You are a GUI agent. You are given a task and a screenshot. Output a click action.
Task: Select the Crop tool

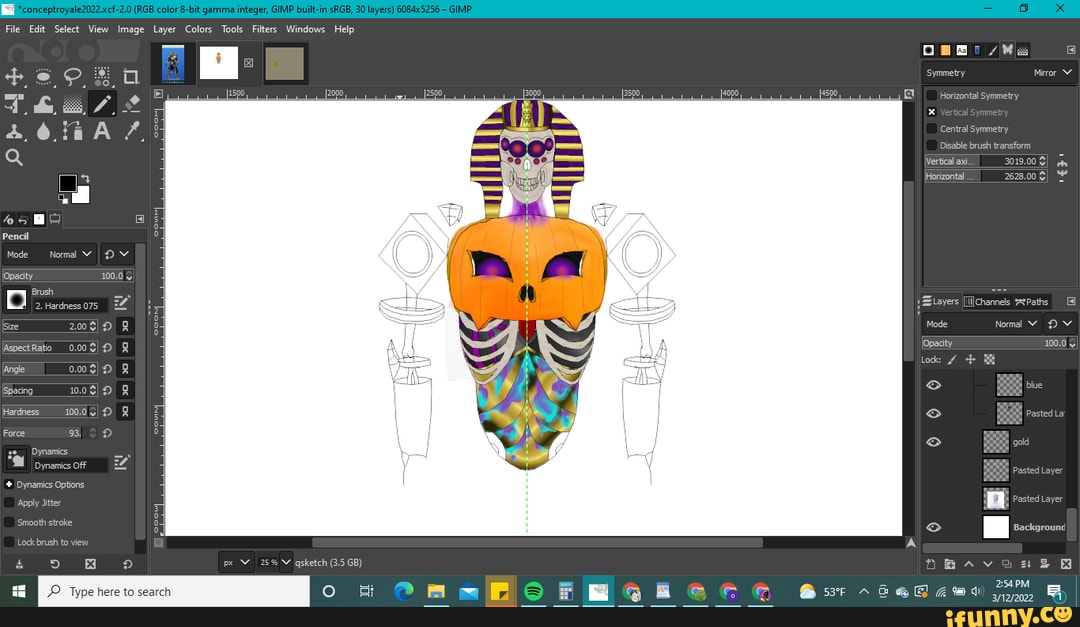pyautogui.click(x=131, y=77)
